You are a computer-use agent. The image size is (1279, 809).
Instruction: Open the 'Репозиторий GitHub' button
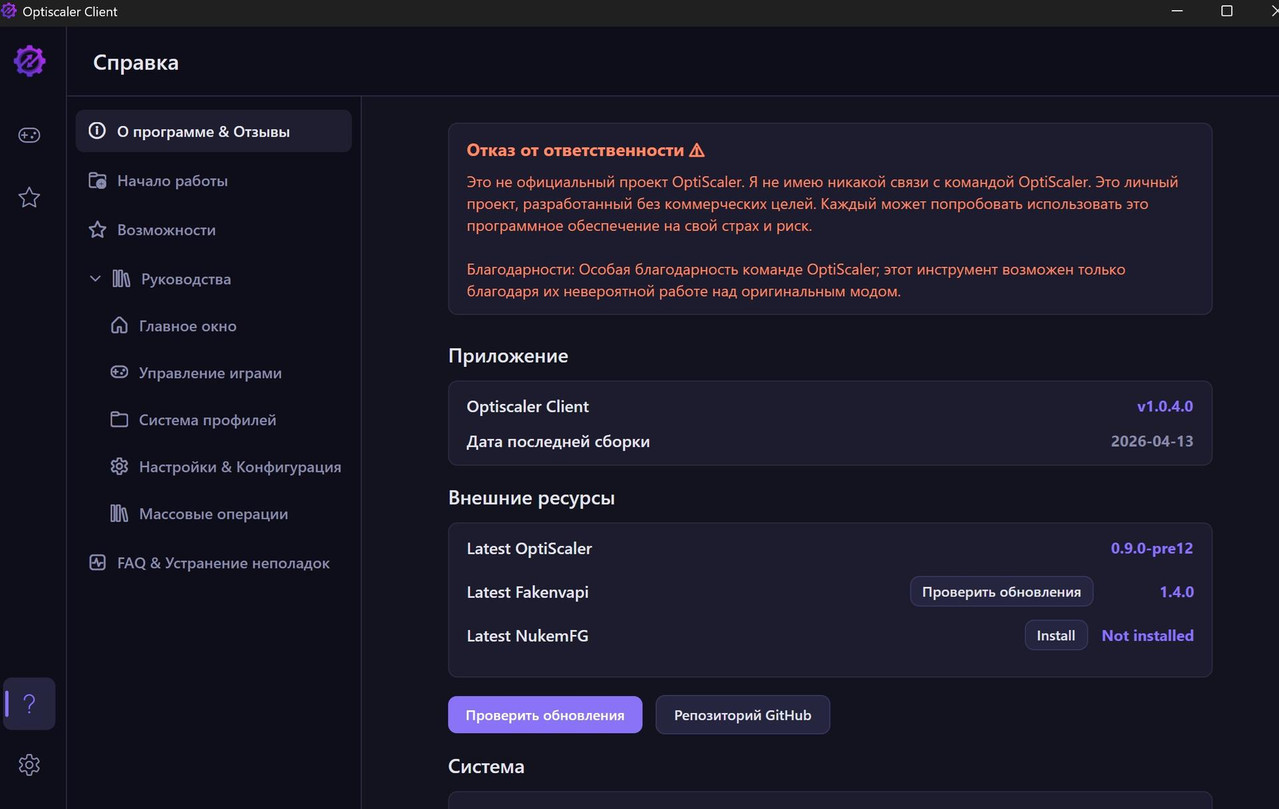coord(742,715)
